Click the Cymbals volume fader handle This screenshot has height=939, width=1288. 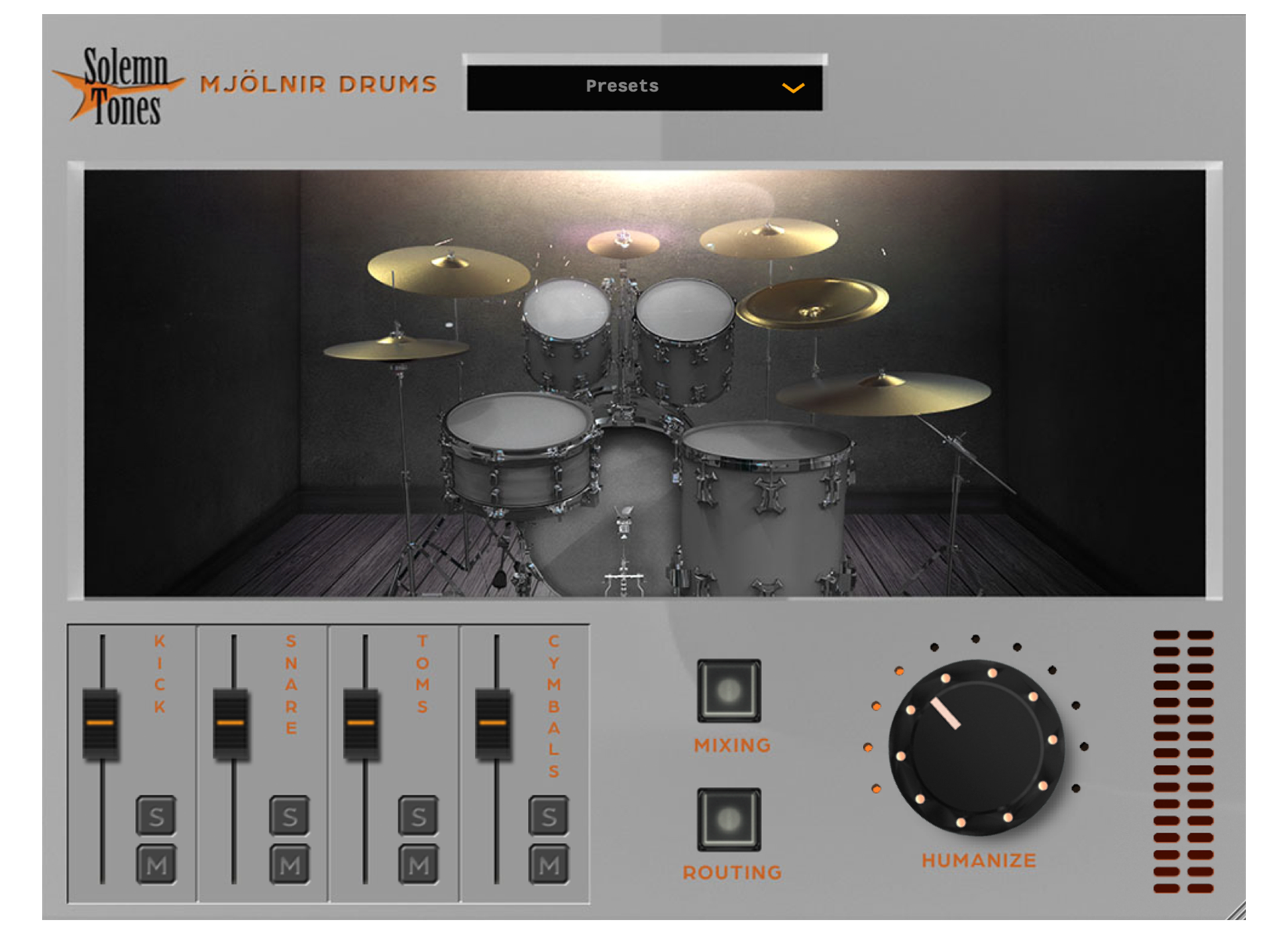(493, 724)
